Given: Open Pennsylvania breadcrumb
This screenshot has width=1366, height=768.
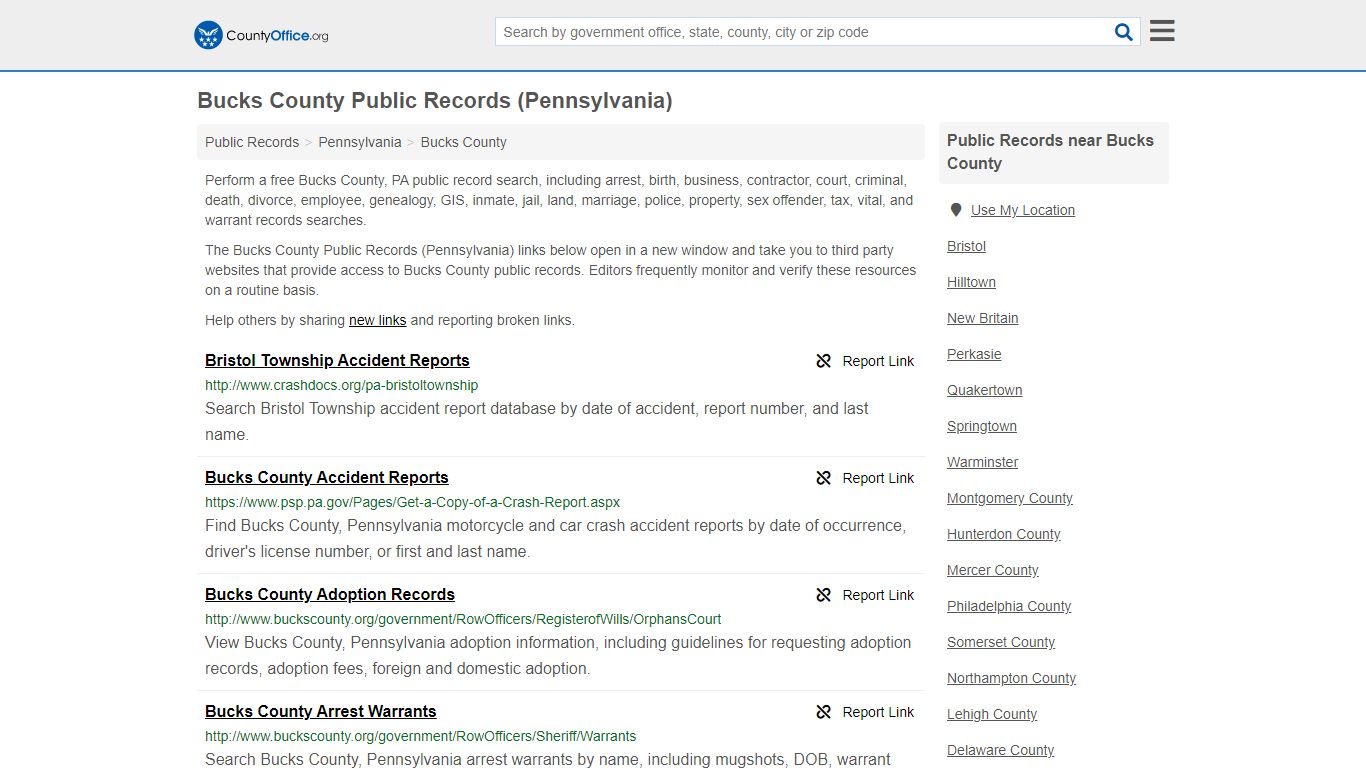Looking at the screenshot, I should (x=360, y=142).
